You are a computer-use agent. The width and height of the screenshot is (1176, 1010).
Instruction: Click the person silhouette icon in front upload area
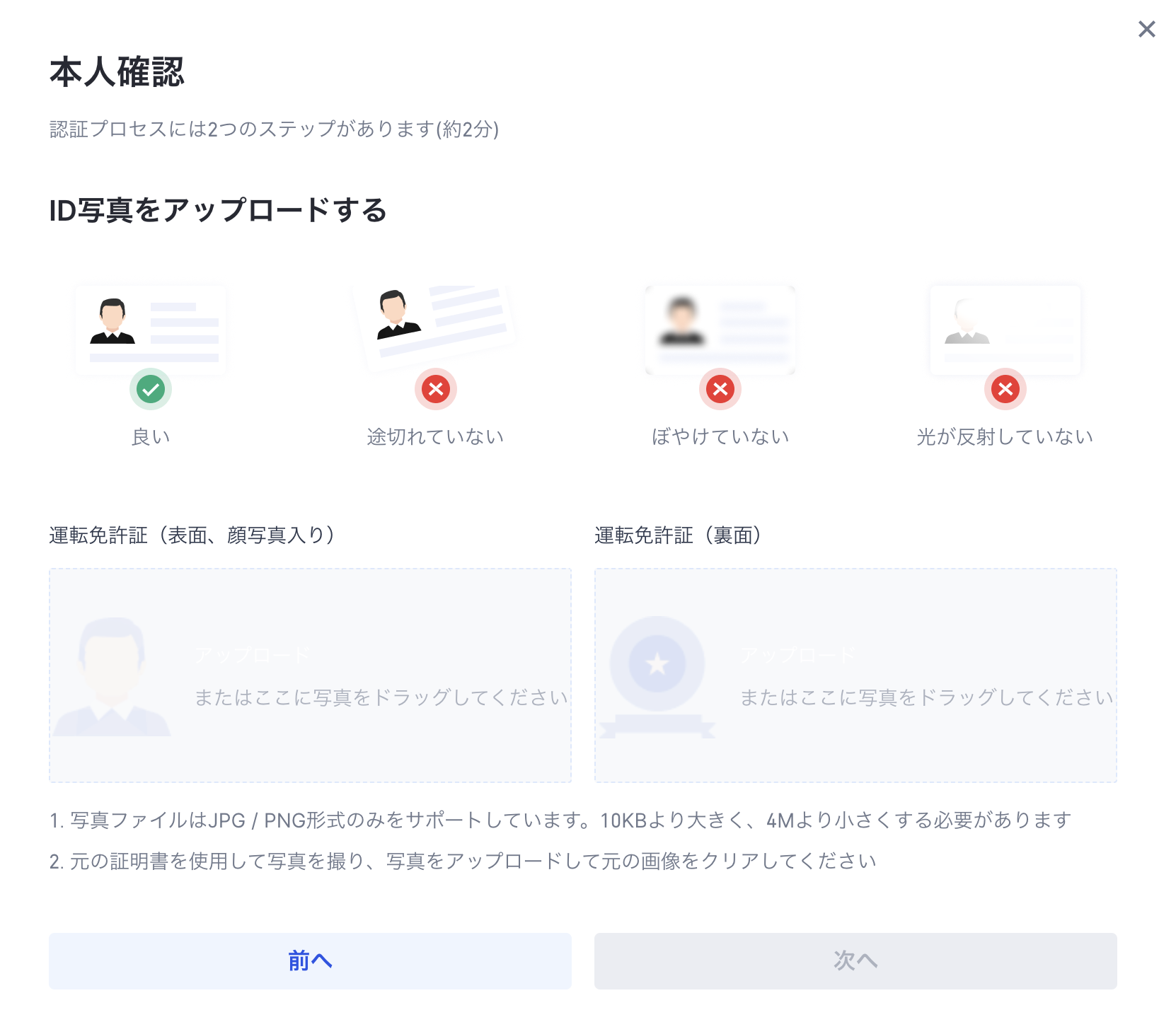point(112,678)
